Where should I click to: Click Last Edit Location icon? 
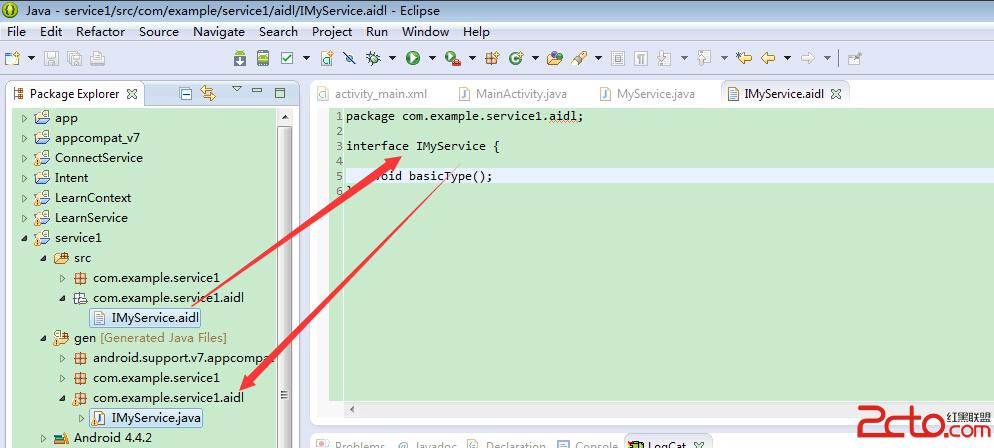[744, 58]
